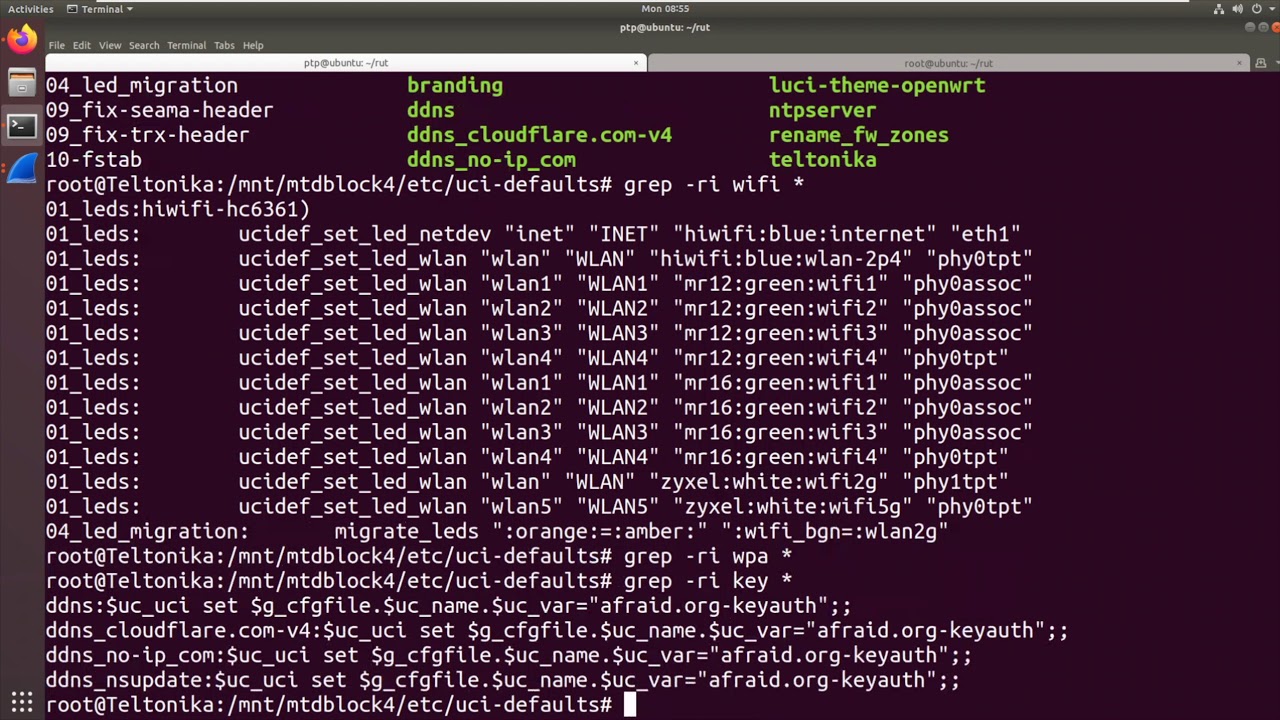Click the ddns_cloudflare.com-v4 listing entry

click(539, 135)
